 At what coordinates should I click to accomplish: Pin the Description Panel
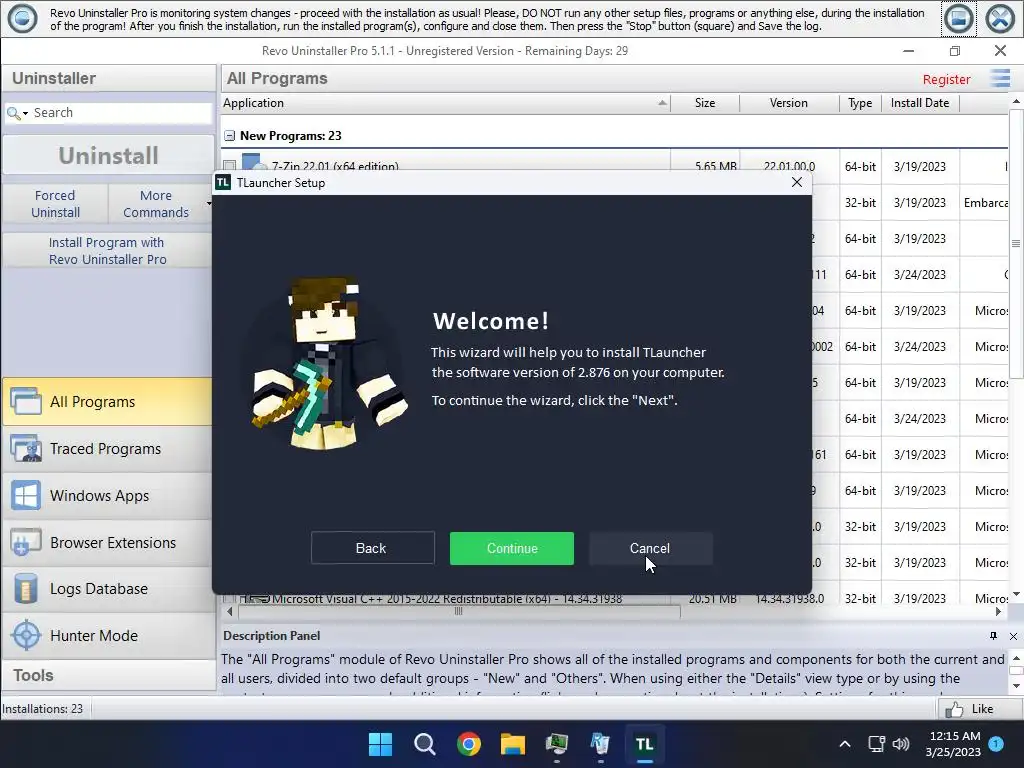pos(993,636)
